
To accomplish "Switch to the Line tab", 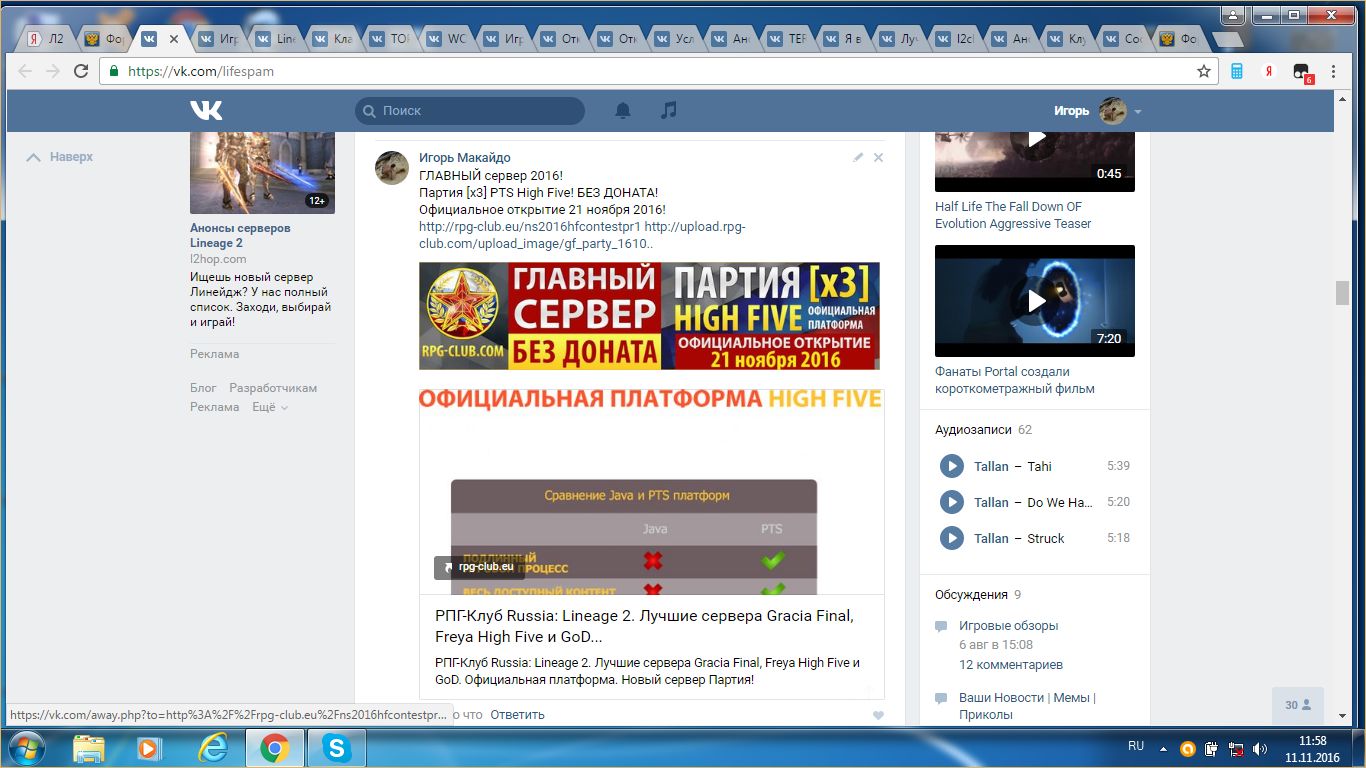I will tap(277, 39).
